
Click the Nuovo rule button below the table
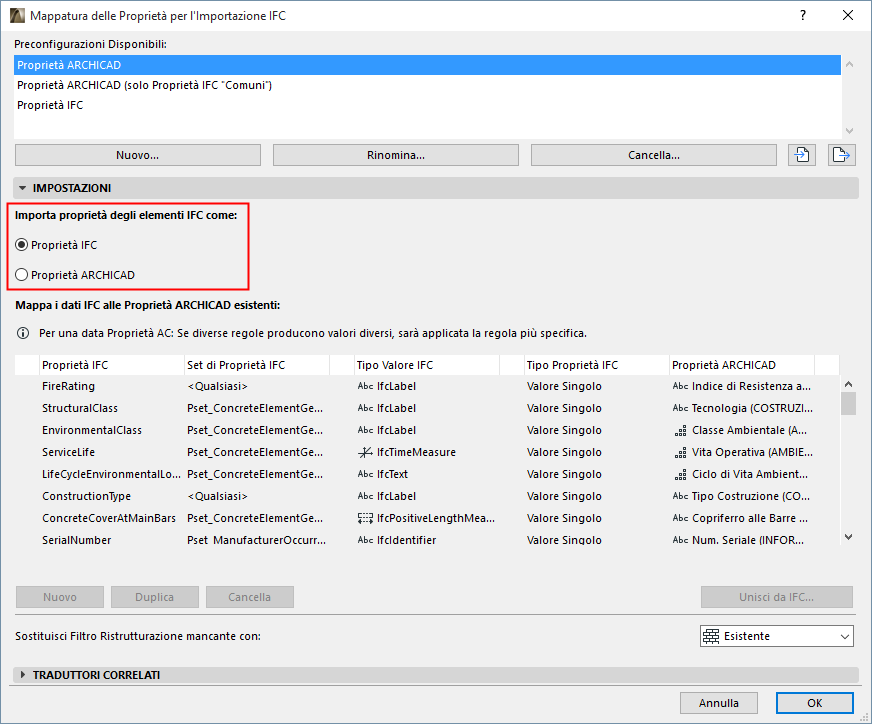pyautogui.click(x=60, y=597)
